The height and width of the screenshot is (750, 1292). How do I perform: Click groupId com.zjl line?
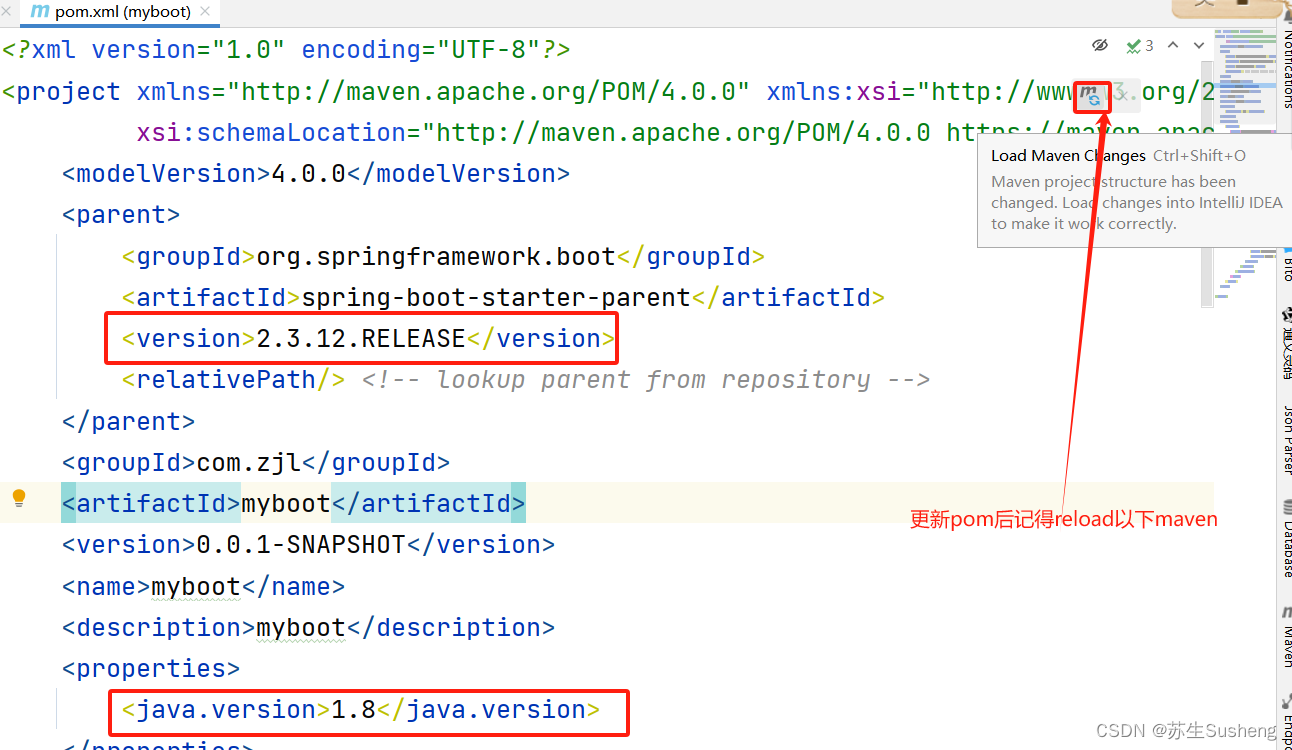click(x=256, y=463)
